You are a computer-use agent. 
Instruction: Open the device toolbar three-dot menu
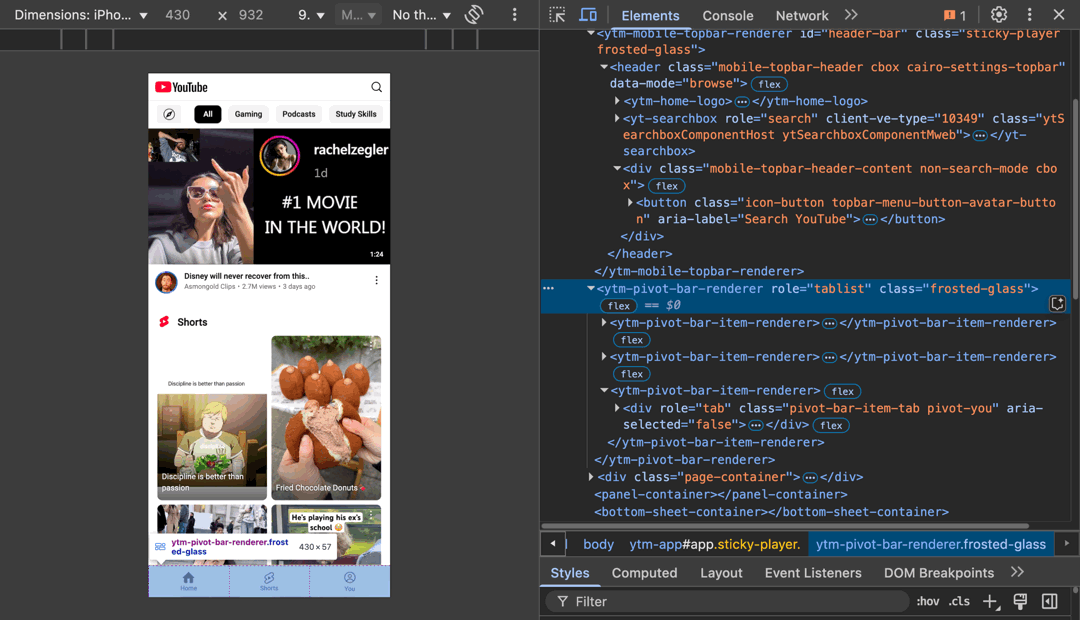tap(514, 14)
